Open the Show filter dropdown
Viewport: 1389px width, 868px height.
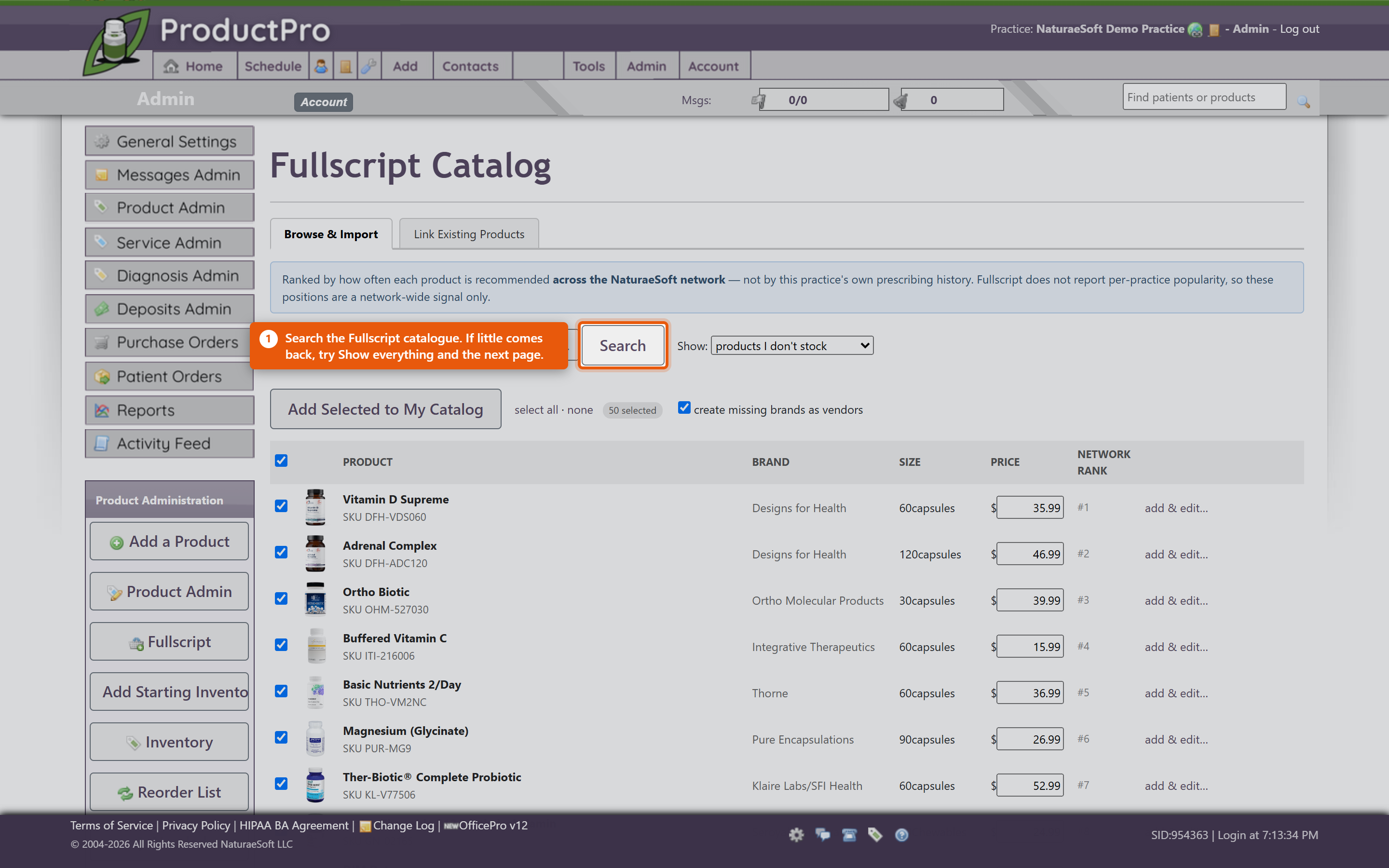(792, 346)
